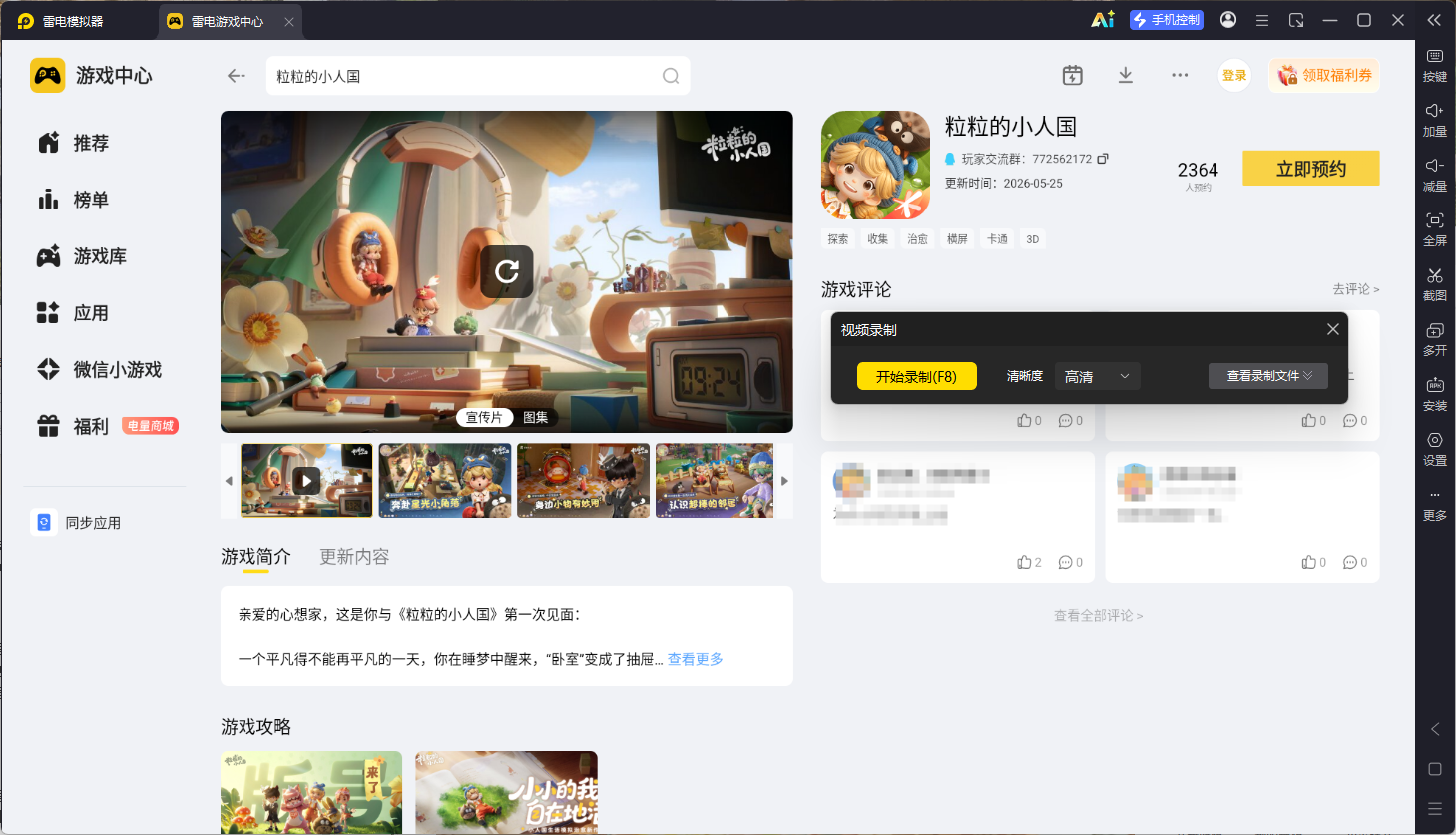Image resolution: width=1456 pixels, height=835 pixels.
Task: Click the title bar window detach icon
Action: tap(1296, 20)
